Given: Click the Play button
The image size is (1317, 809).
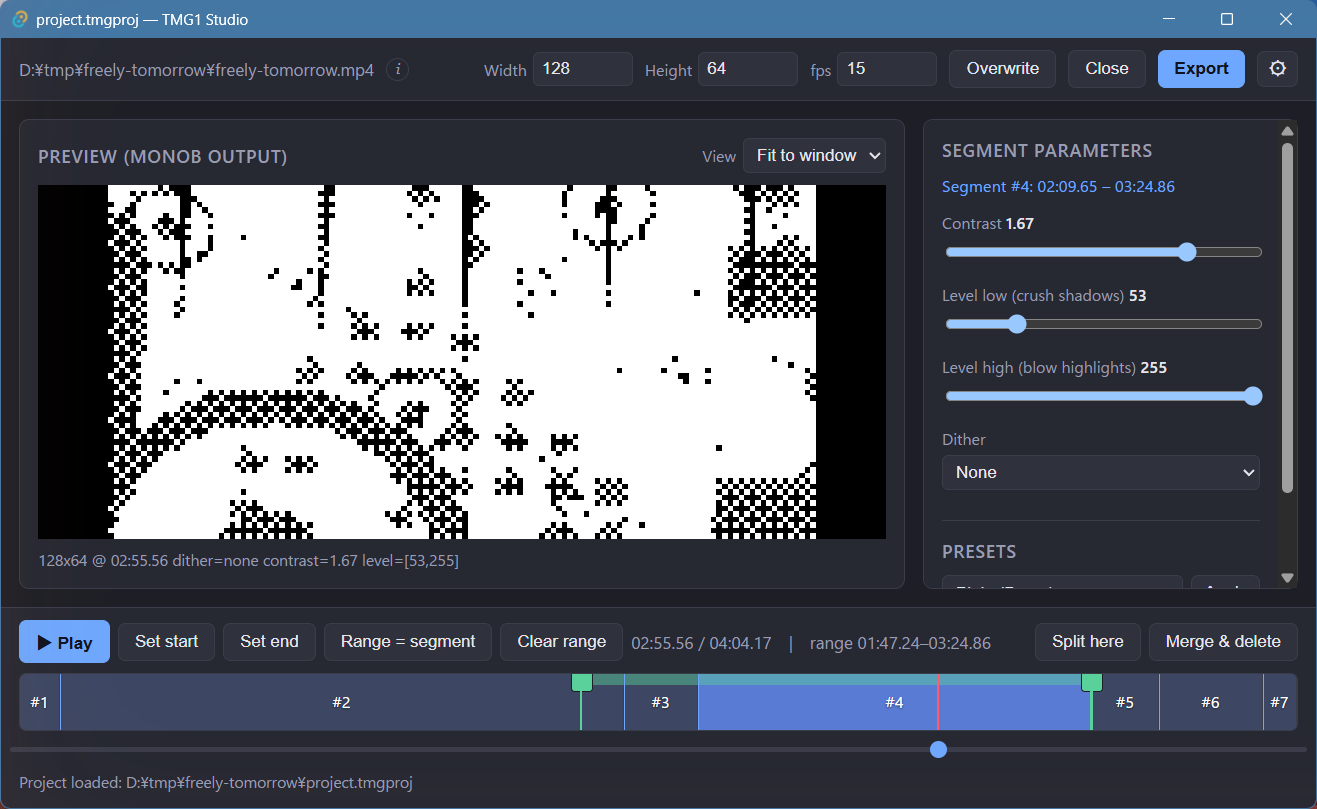Looking at the screenshot, I should click(65, 642).
